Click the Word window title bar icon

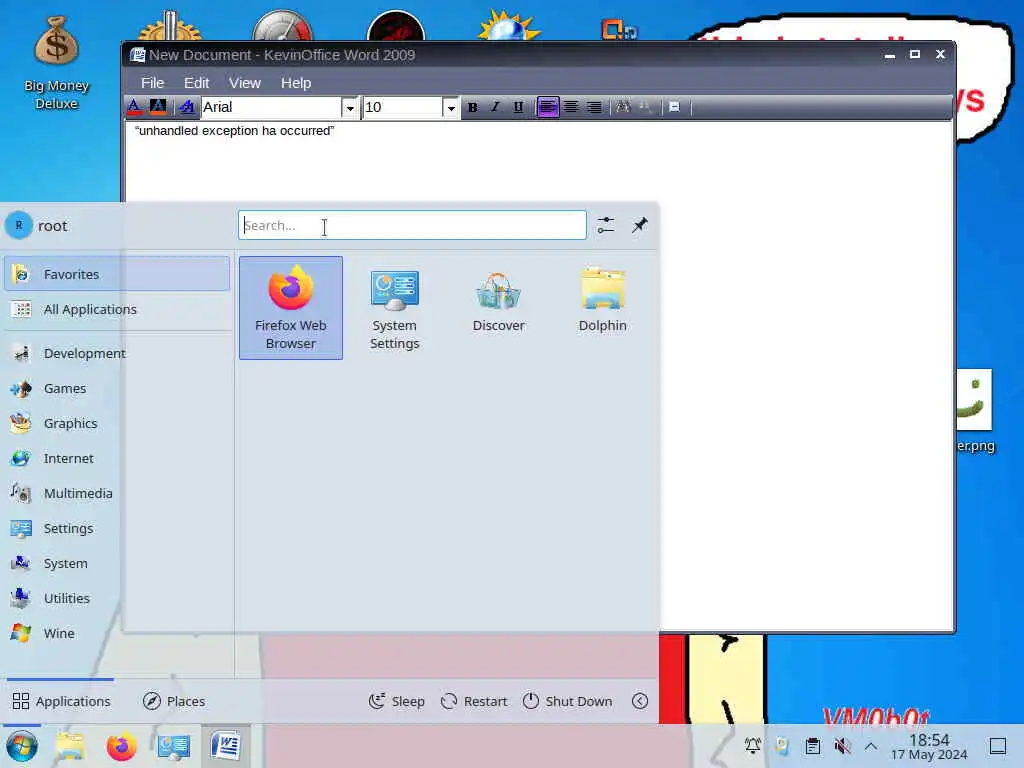tap(137, 55)
